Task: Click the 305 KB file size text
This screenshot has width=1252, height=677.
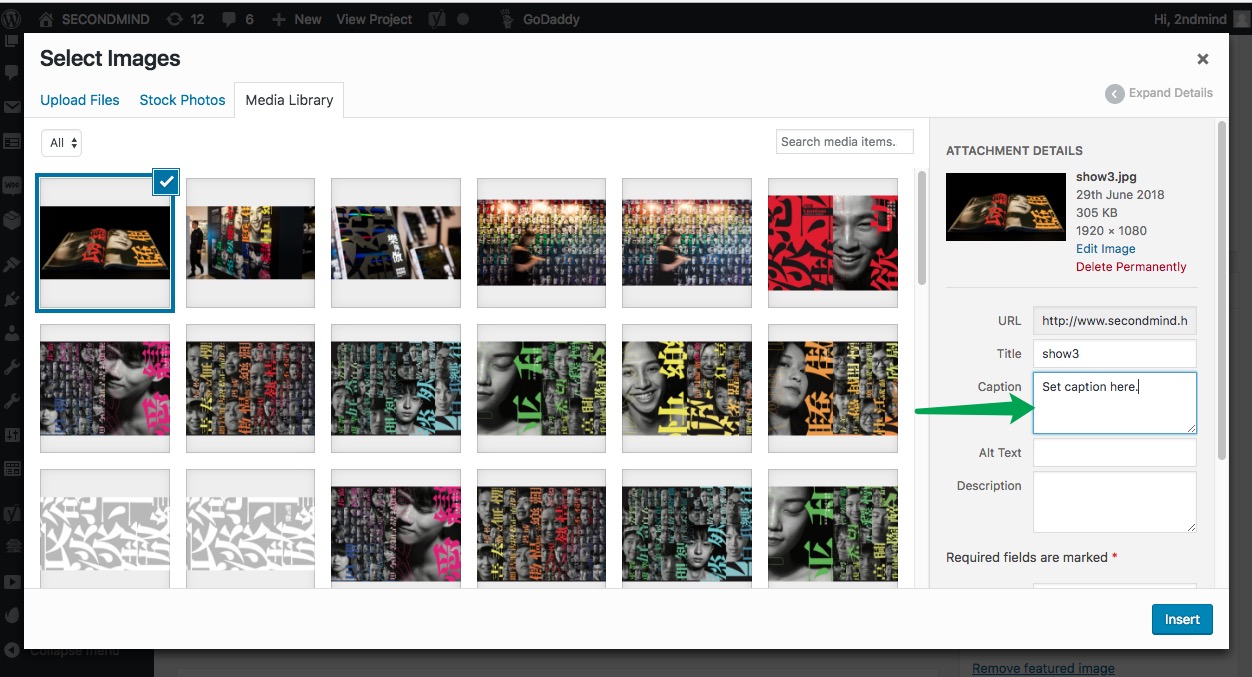Action: pyautogui.click(x=1096, y=213)
